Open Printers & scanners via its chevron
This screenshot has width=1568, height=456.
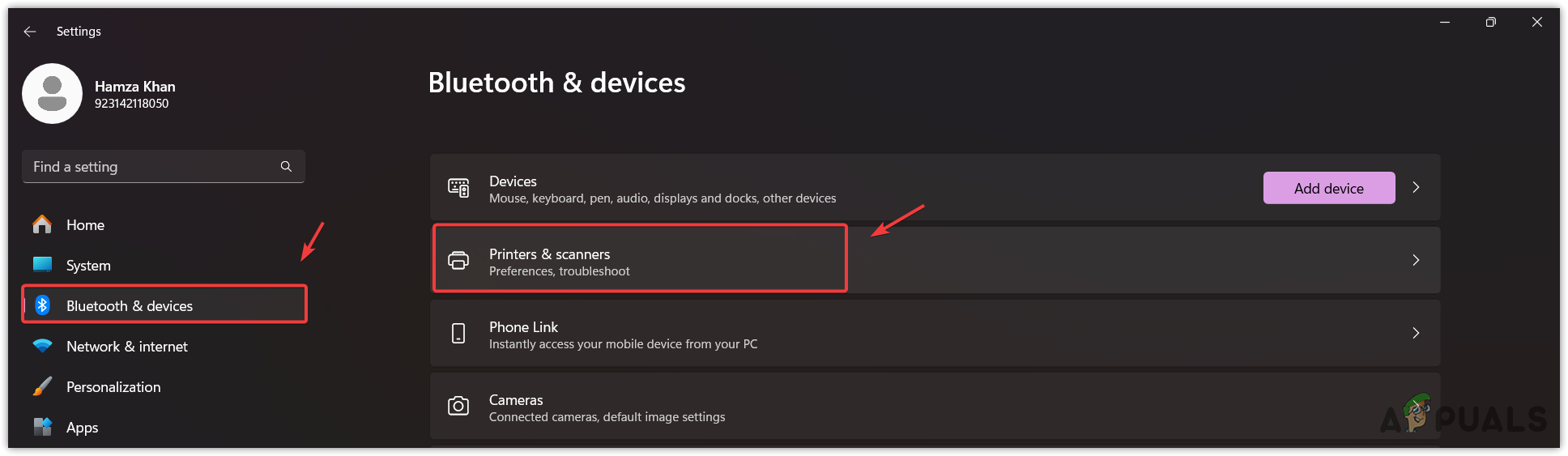point(1416,260)
